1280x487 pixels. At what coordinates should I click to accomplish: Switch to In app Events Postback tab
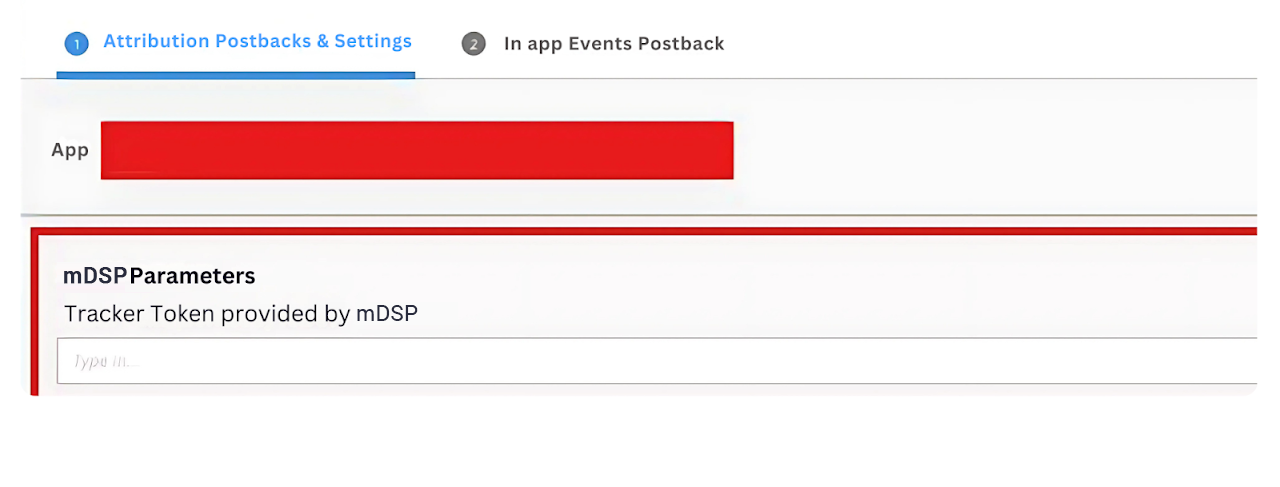(x=613, y=44)
